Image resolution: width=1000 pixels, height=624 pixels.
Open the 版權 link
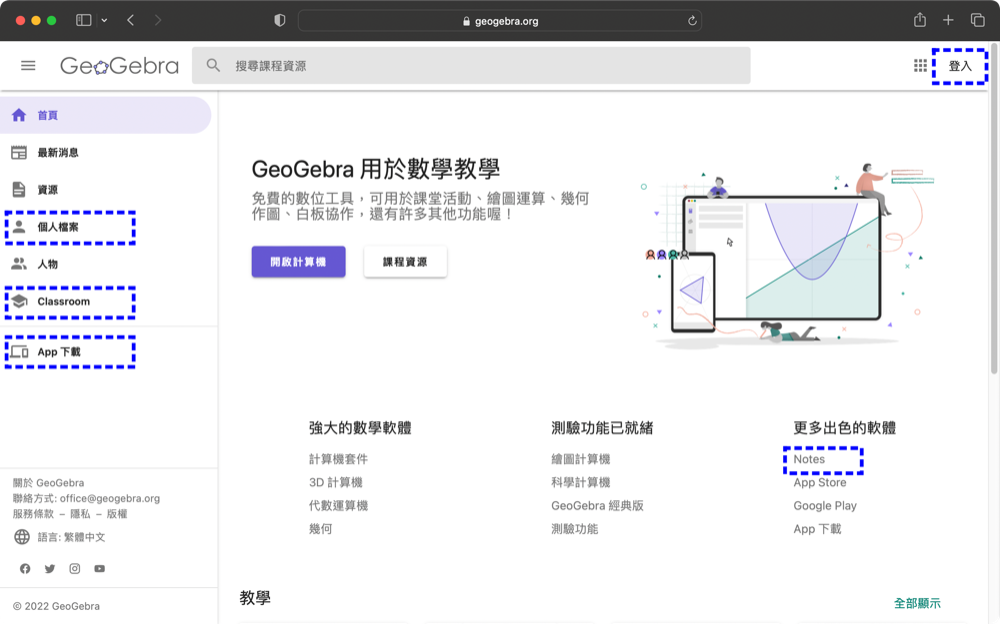(117, 514)
